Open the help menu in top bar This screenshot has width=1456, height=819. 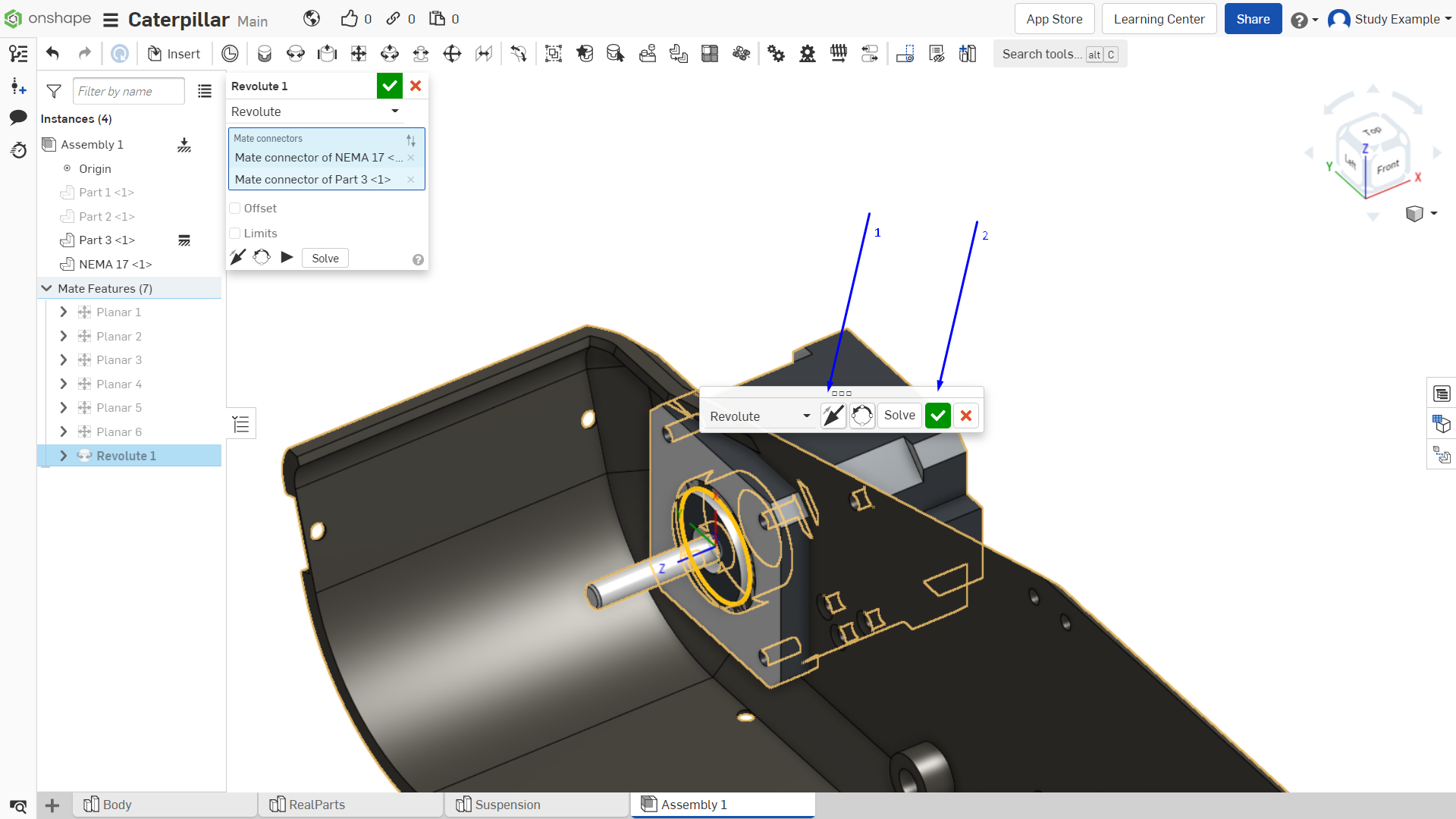(1304, 20)
